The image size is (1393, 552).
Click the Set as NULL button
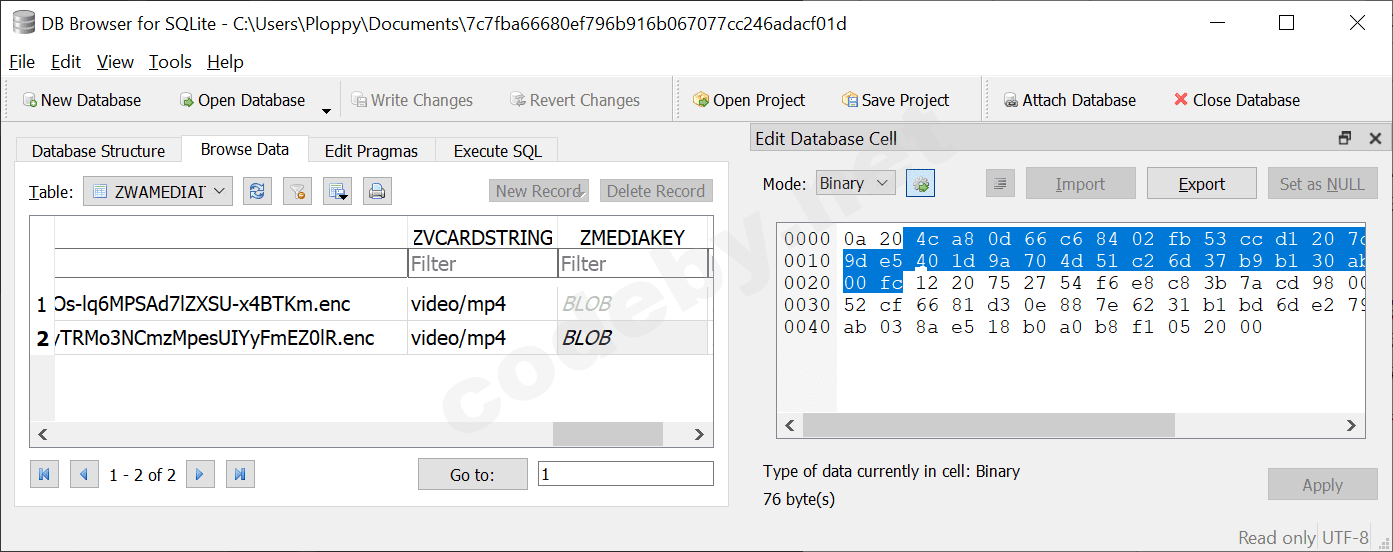(x=1322, y=184)
